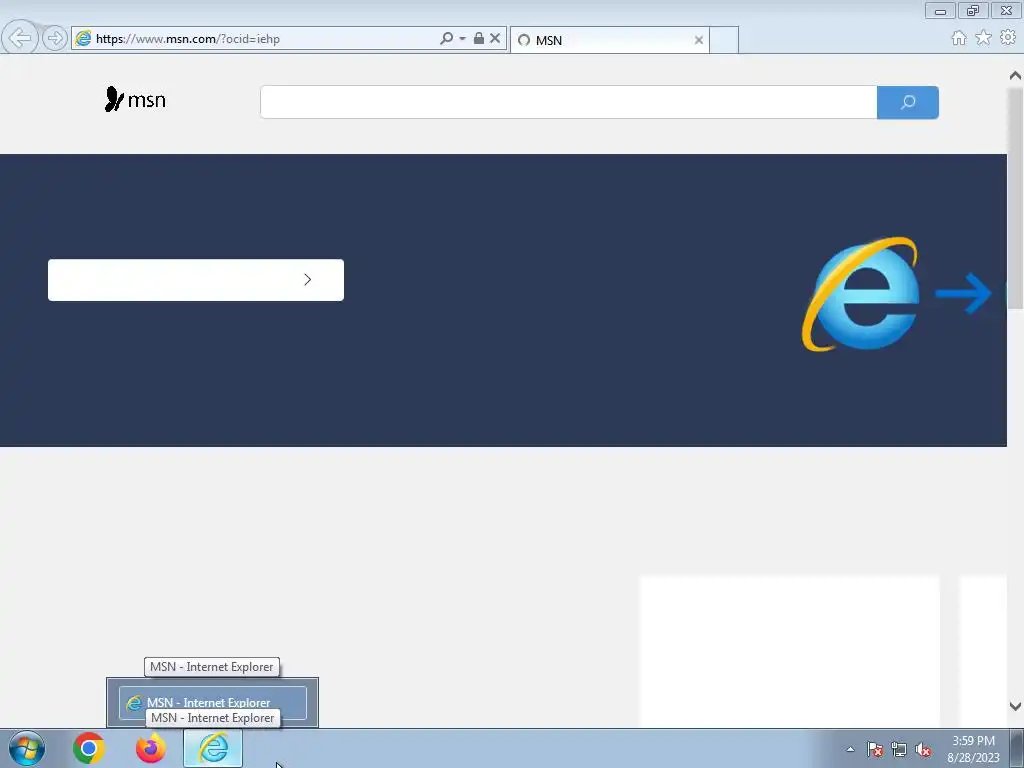Close the MSN tab
Image resolution: width=1024 pixels, height=768 pixels.
pyautogui.click(x=699, y=40)
